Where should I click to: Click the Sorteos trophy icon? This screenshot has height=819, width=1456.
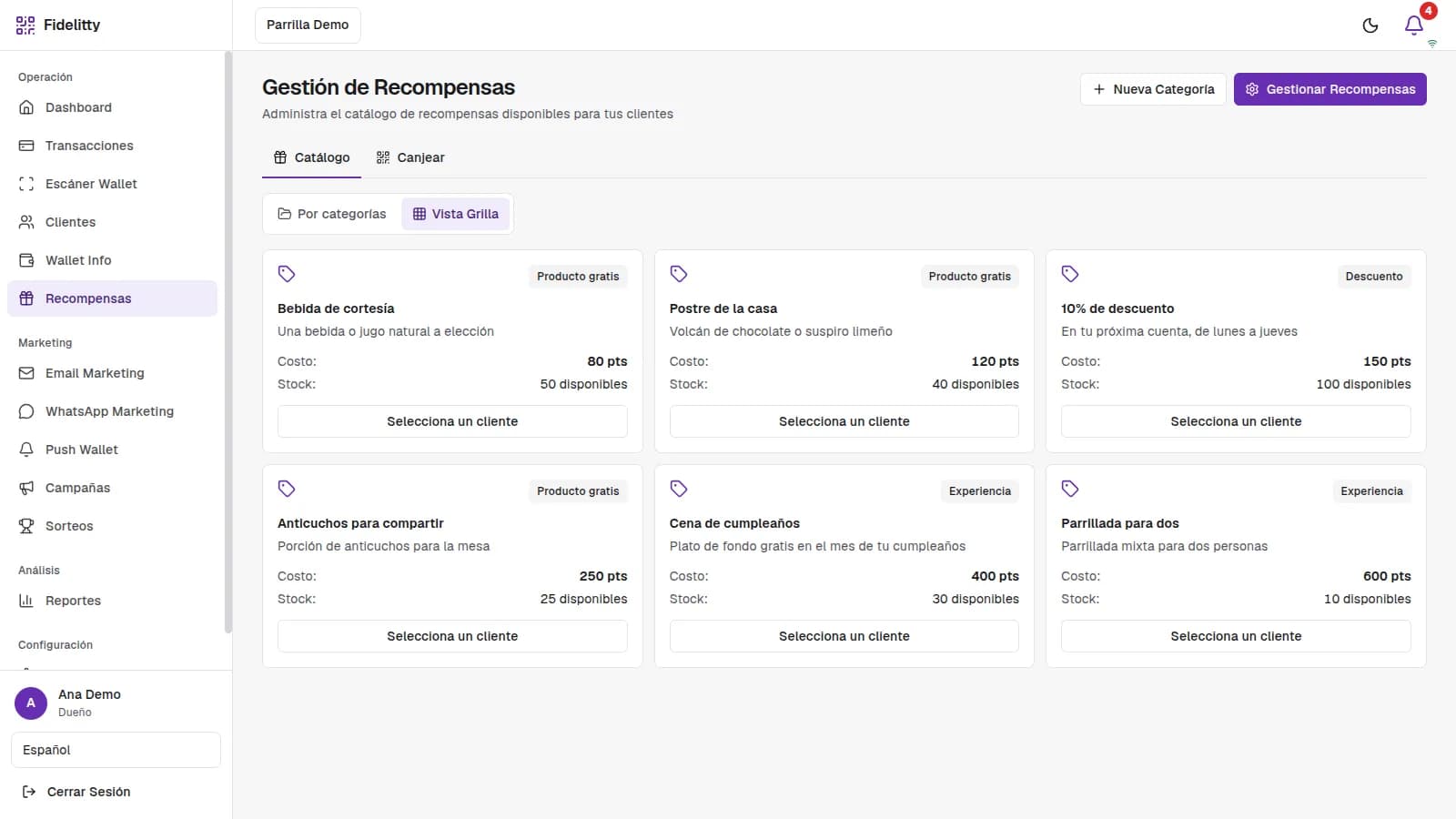(26, 526)
